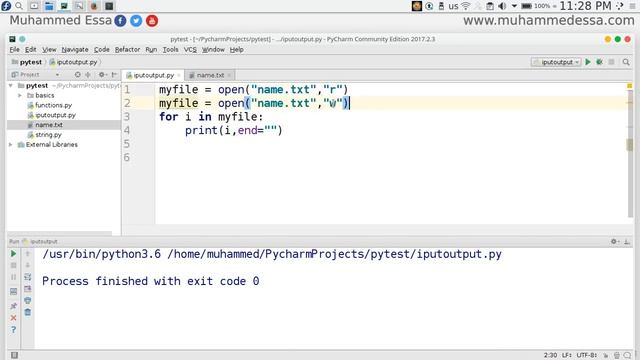This screenshot has width=640, height=360.
Task: Click the desktop search magnifier icon
Action: pyautogui.click(x=19, y=6)
